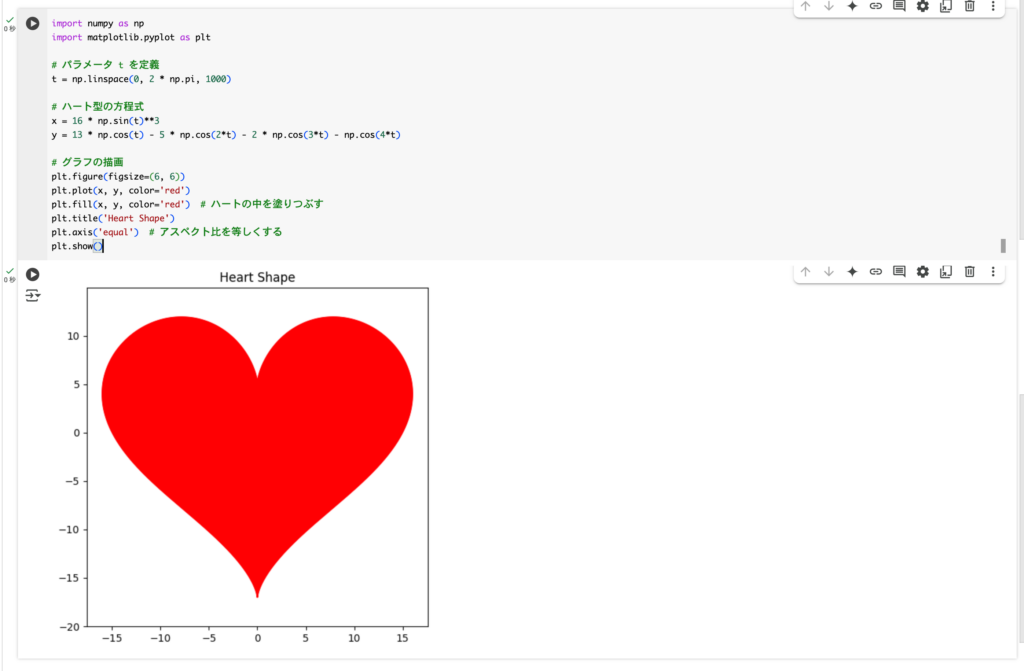Click the code cell's vertical scrollbar thumb
The image size is (1024, 671).
pos(1002,245)
